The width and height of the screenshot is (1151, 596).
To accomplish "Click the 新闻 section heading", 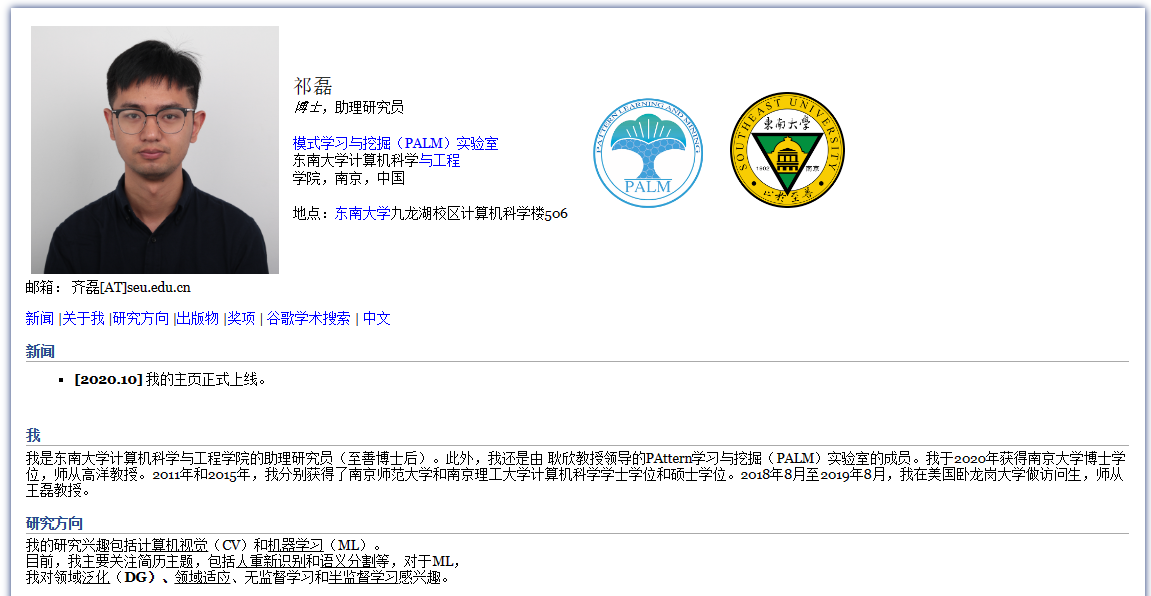I will tap(40, 352).
